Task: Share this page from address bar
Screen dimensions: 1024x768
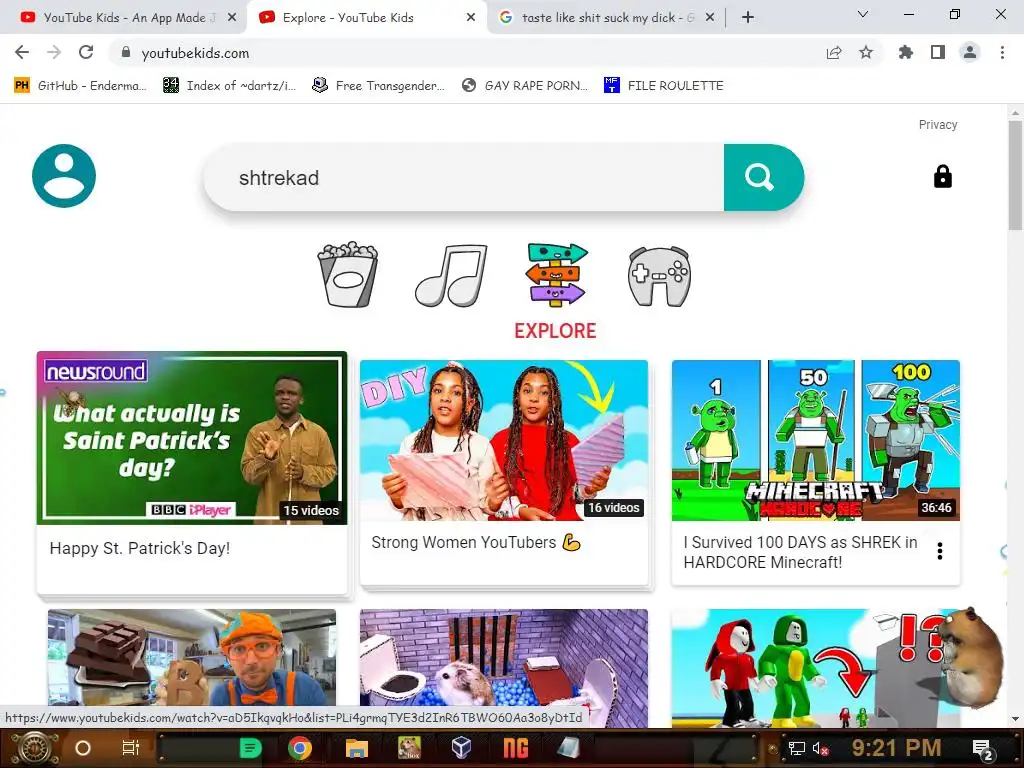Action: (834, 53)
